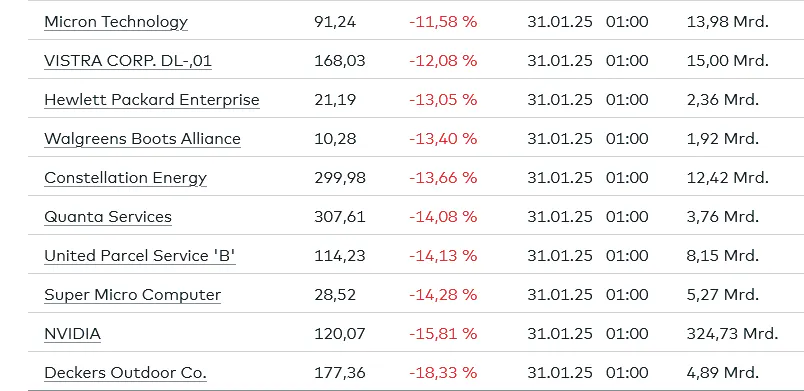Screen dimensions: 804x391
Task: Open the Micron Technology stock link
Action: point(116,22)
